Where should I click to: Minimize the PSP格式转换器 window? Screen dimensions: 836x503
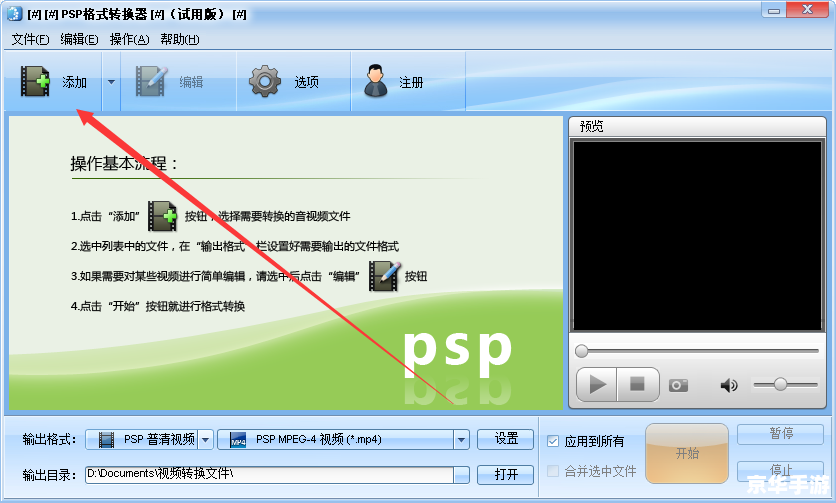tap(774, 11)
